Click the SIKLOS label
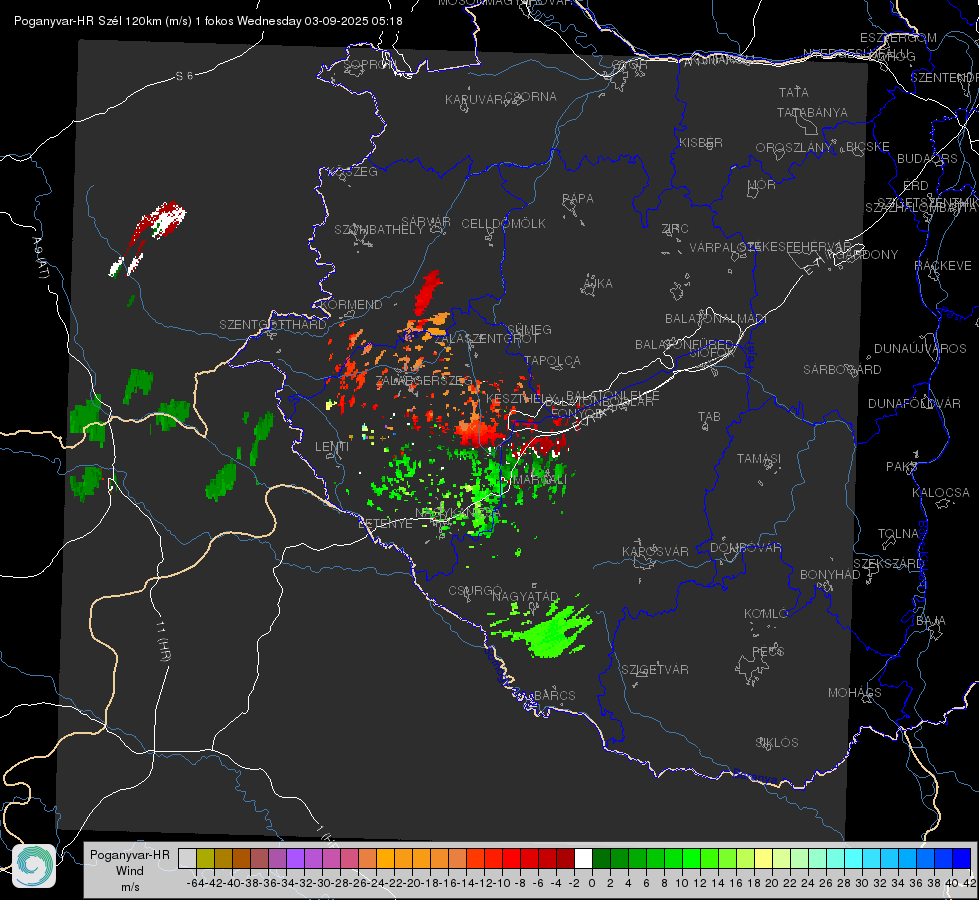The image size is (979, 900). [x=777, y=743]
